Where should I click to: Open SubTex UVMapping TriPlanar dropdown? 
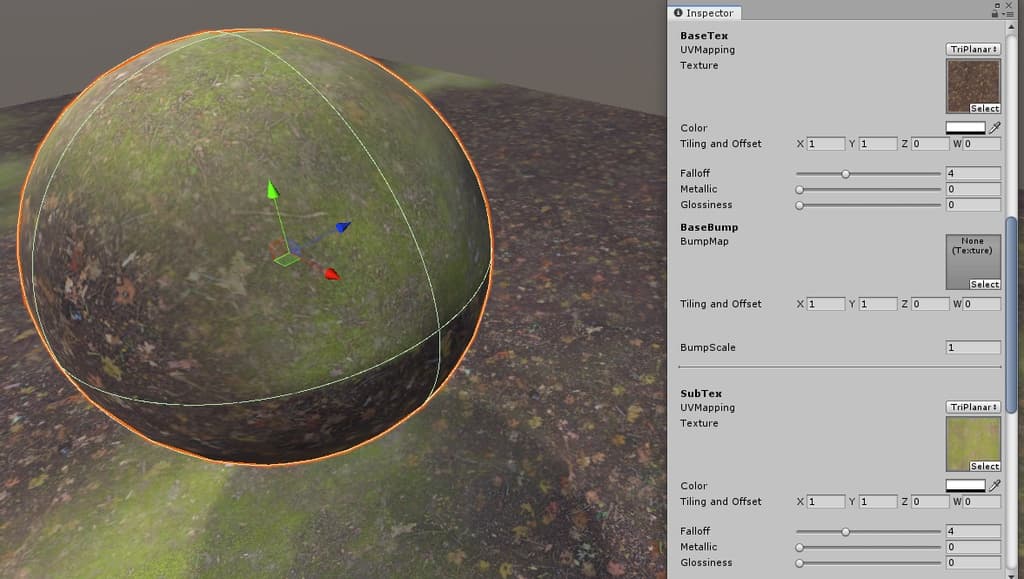[x=973, y=408]
